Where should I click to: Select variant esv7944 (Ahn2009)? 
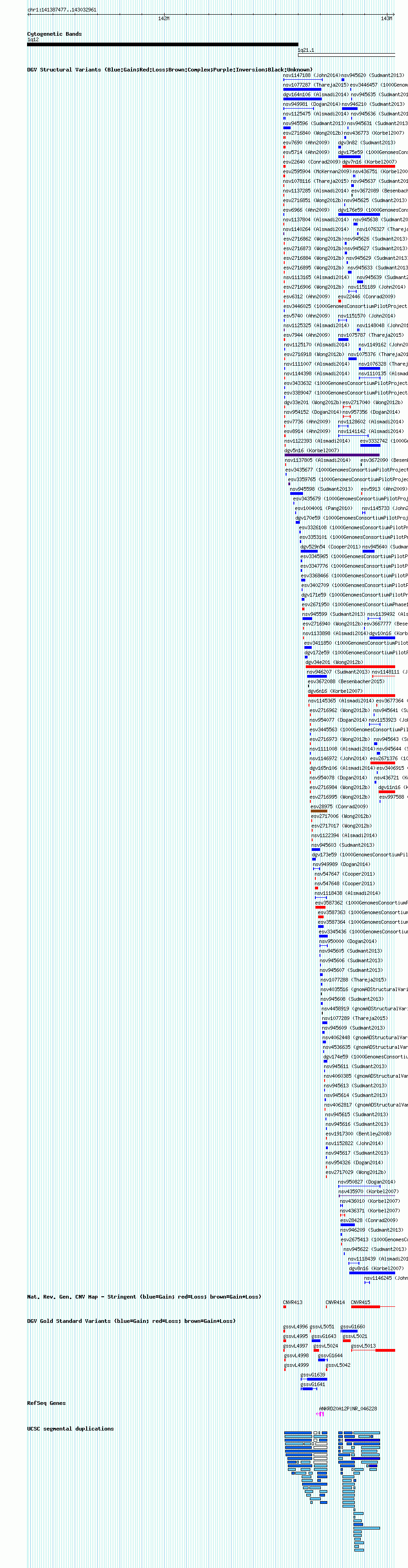pyautogui.click(x=306, y=335)
